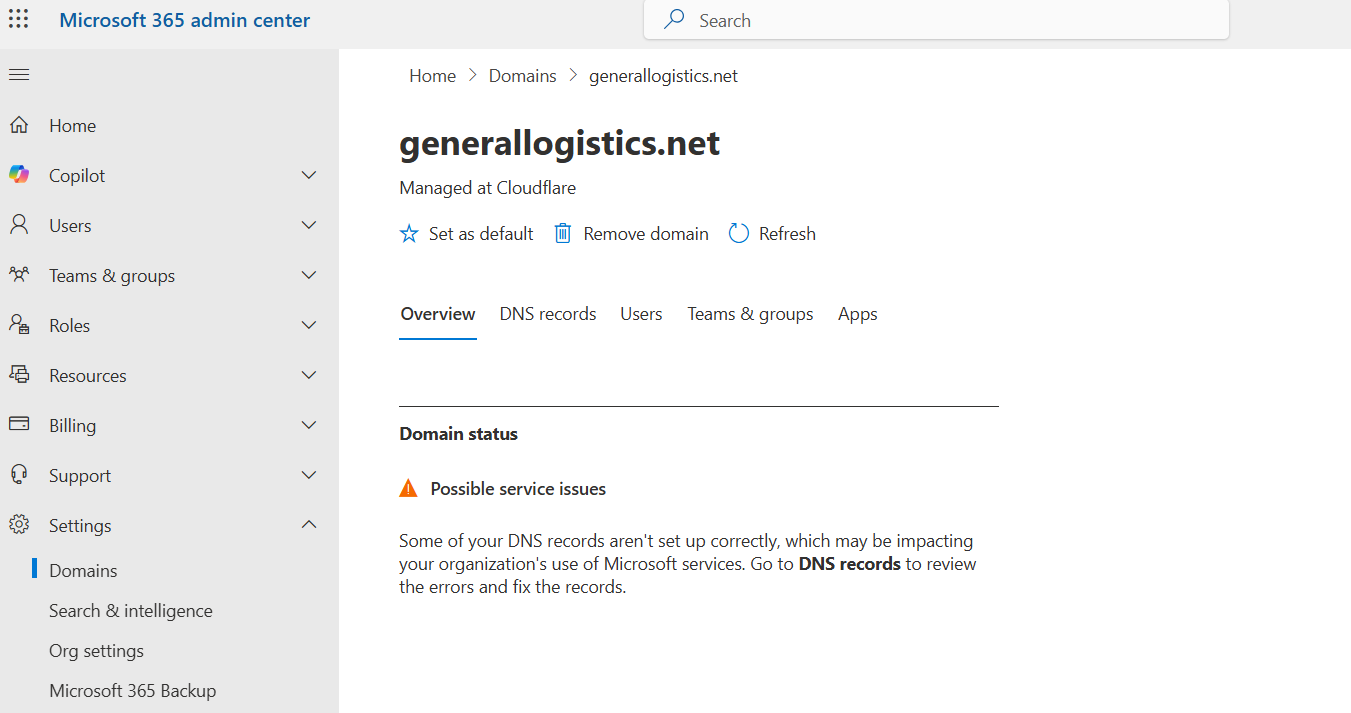Click the Support headset icon

(19, 475)
